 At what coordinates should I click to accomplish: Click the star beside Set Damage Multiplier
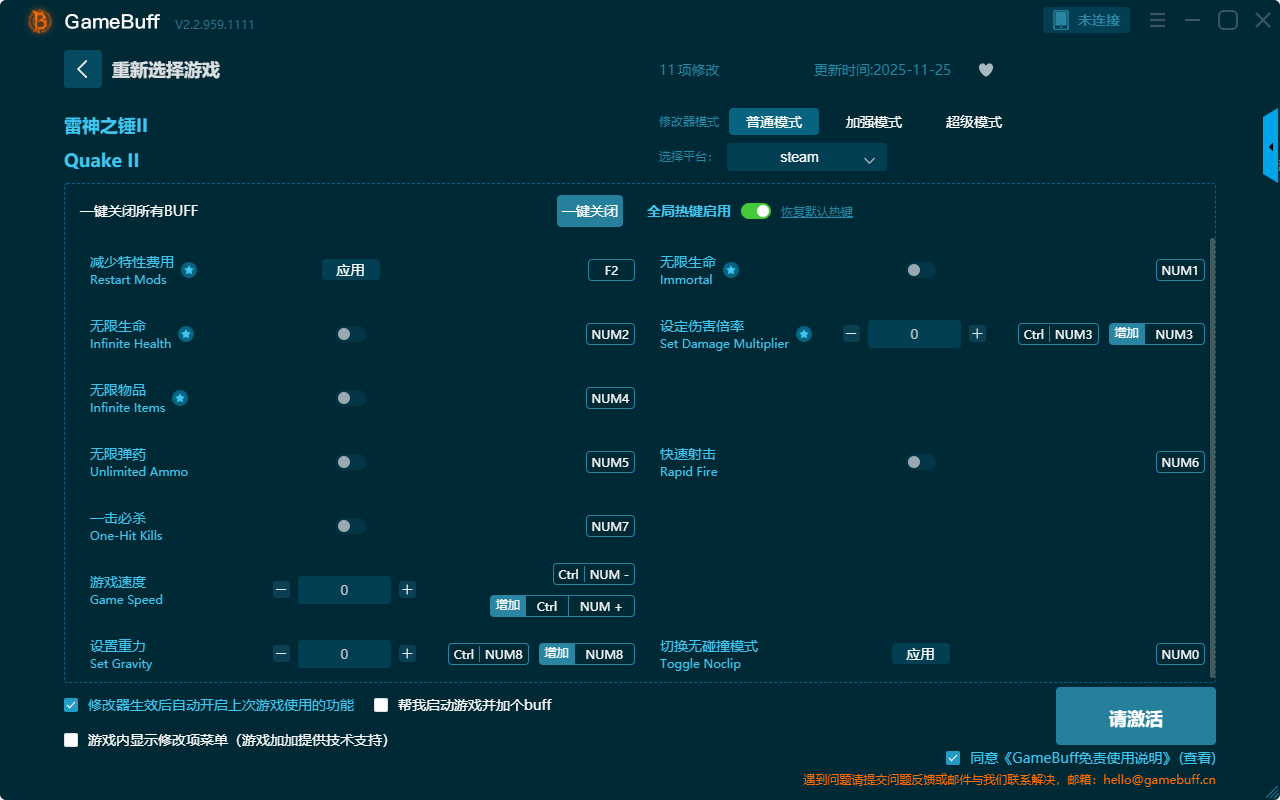tap(804, 334)
